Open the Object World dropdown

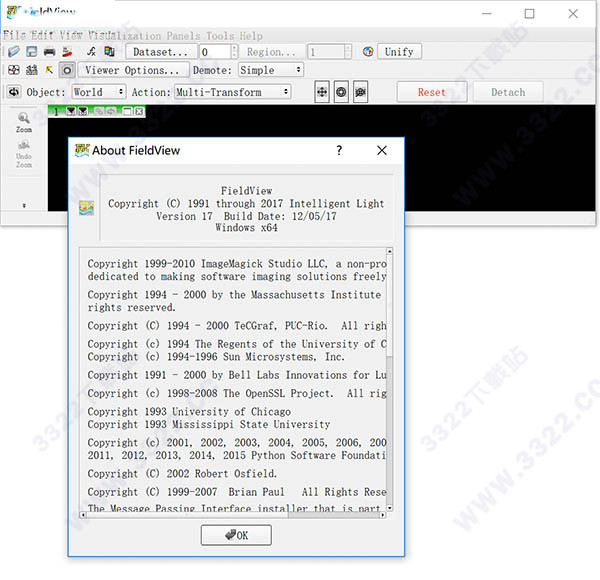coord(99,92)
